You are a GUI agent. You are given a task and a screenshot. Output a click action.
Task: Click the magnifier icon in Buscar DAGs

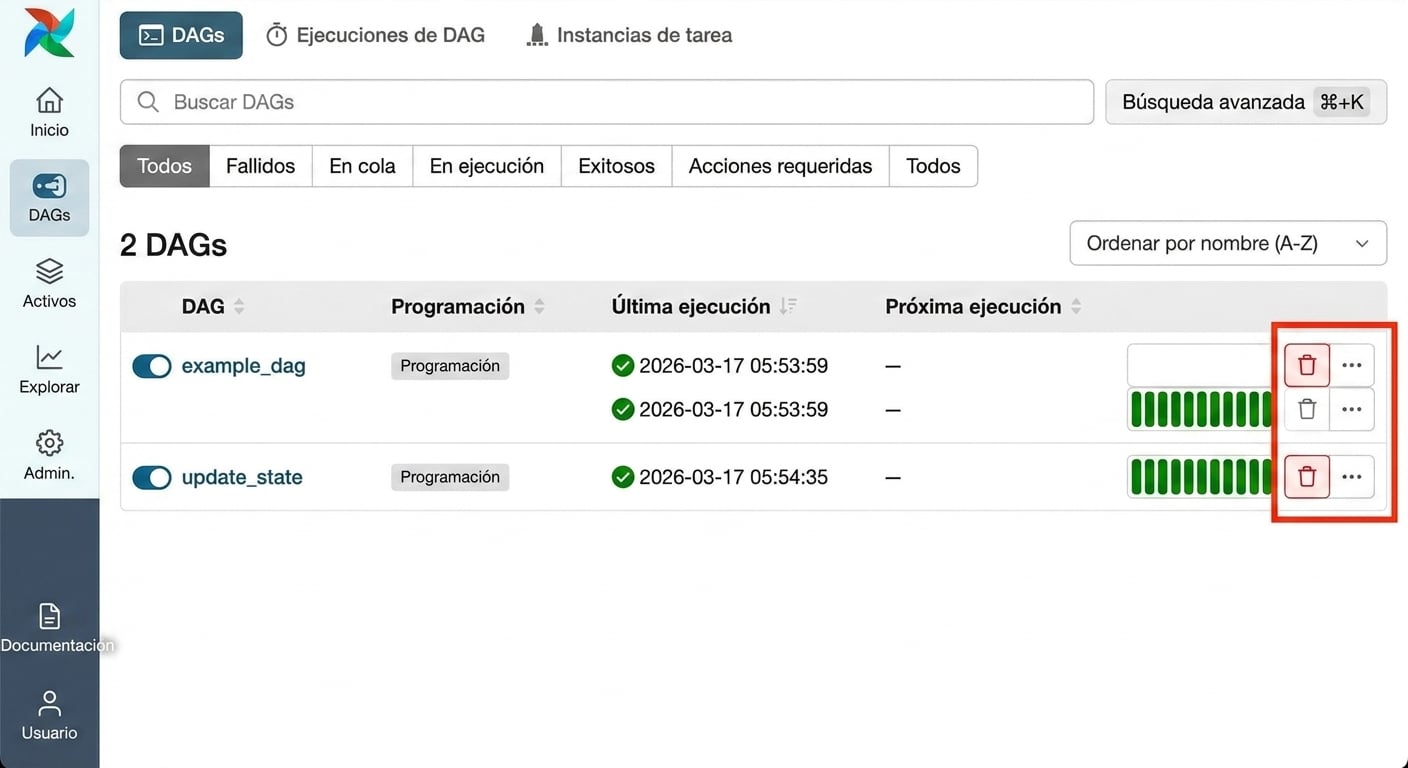pyautogui.click(x=148, y=102)
